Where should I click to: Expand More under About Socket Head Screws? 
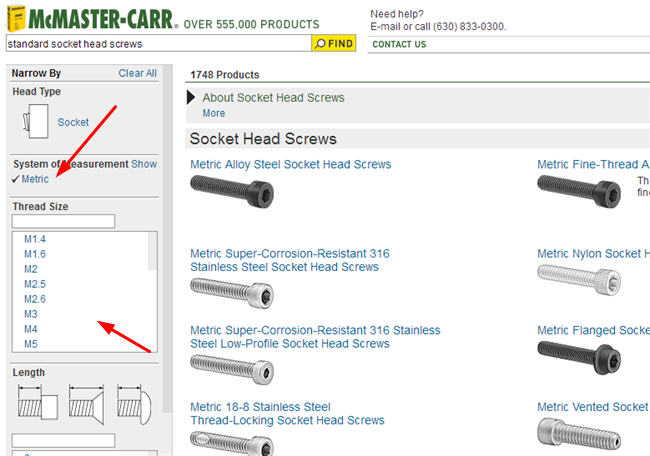click(x=213, y=114)
